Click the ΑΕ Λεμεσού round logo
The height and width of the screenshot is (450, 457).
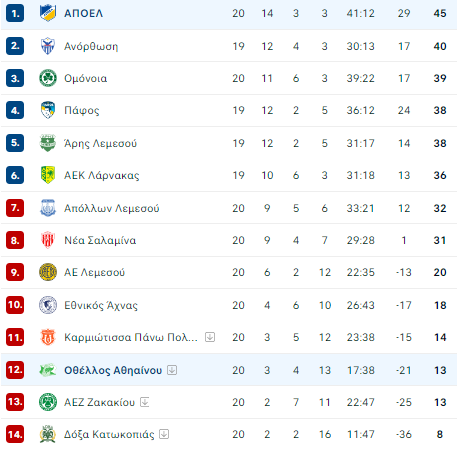point(48,272)
